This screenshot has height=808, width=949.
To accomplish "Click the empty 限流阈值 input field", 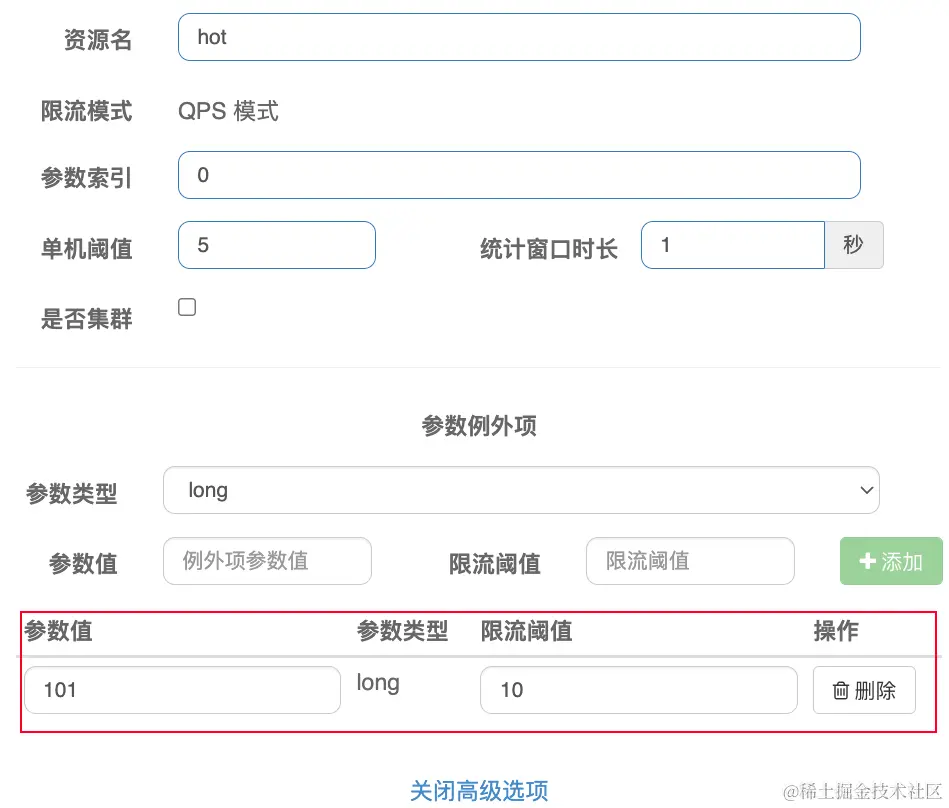I will click(x=690, y=561).
